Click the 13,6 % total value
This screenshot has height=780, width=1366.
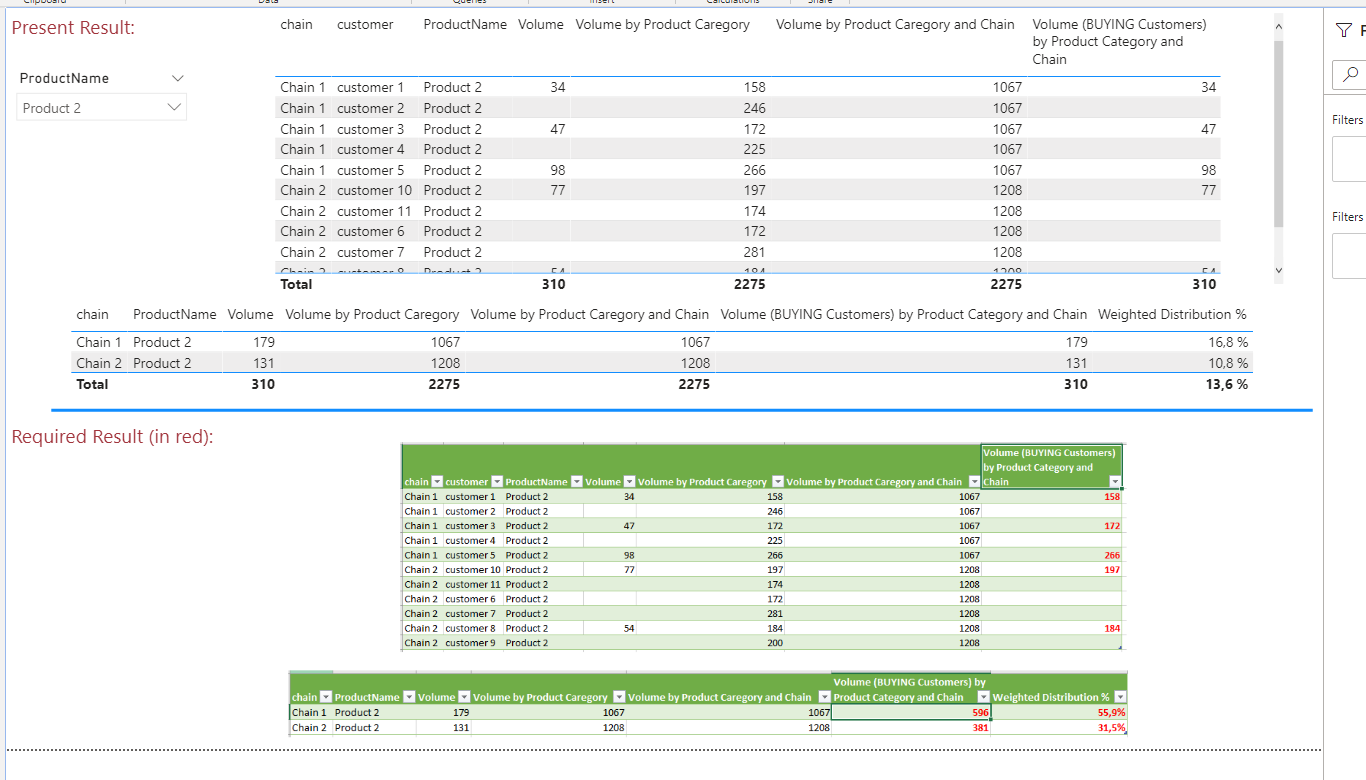[x=1227, y=384]
